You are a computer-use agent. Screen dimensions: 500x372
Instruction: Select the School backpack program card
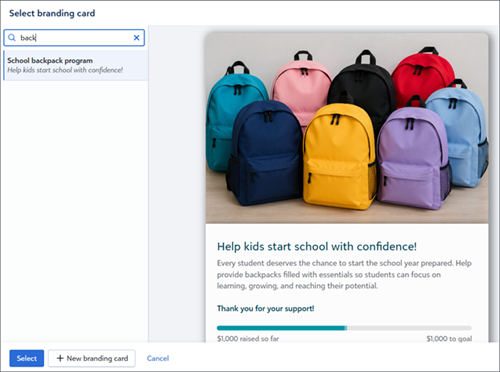75,65
